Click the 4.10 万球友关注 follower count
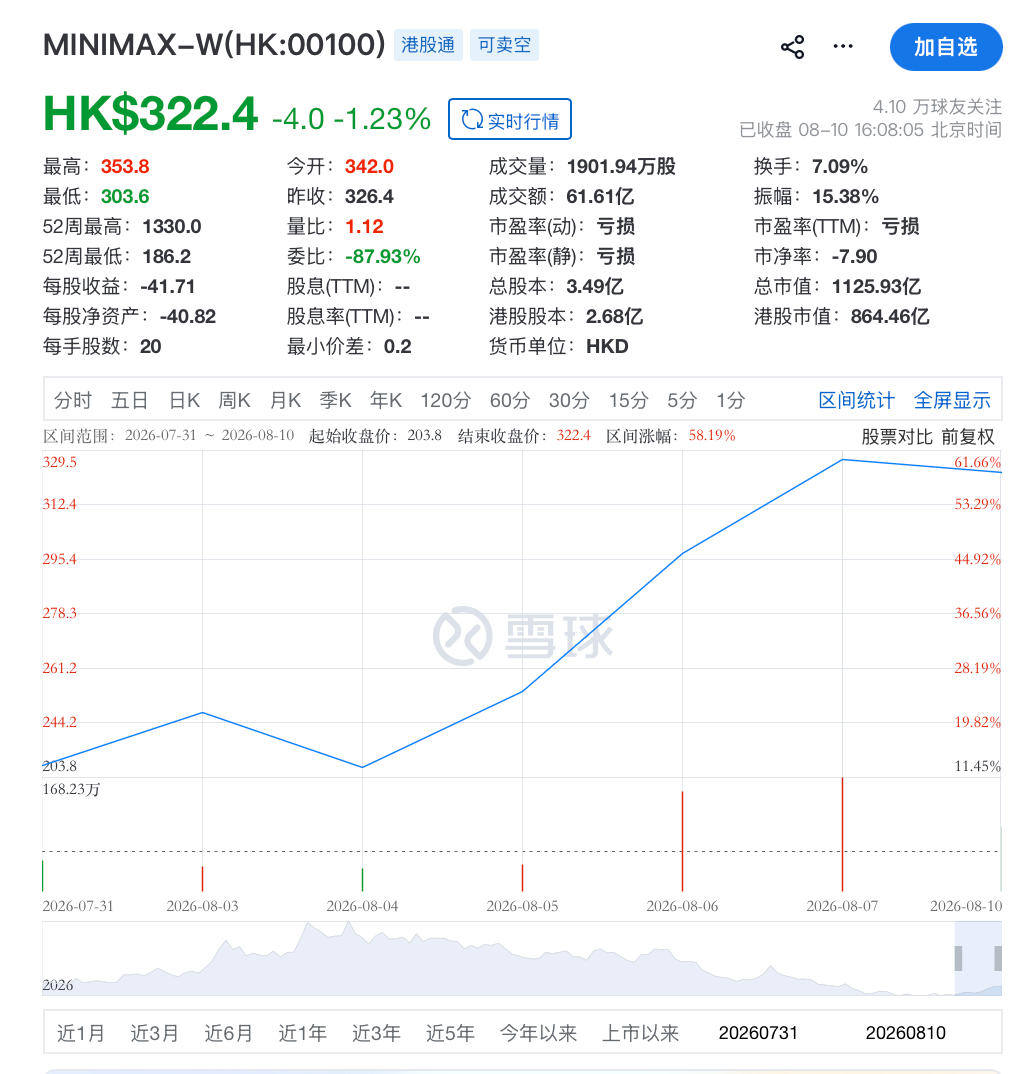 click(937, 107)
